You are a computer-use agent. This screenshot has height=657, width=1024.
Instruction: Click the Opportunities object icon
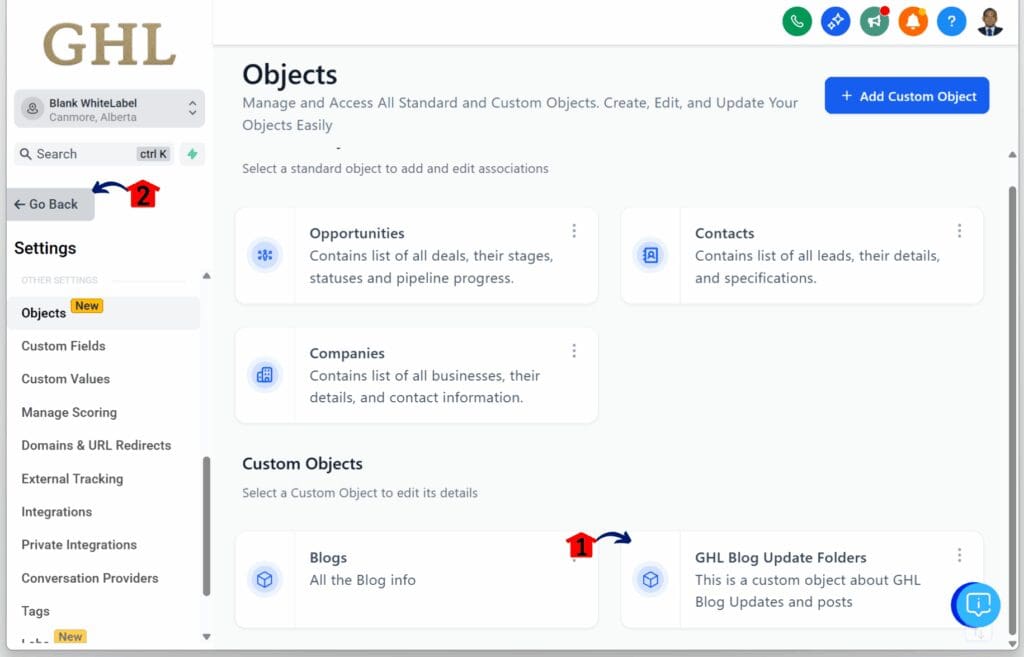point(265,256)
